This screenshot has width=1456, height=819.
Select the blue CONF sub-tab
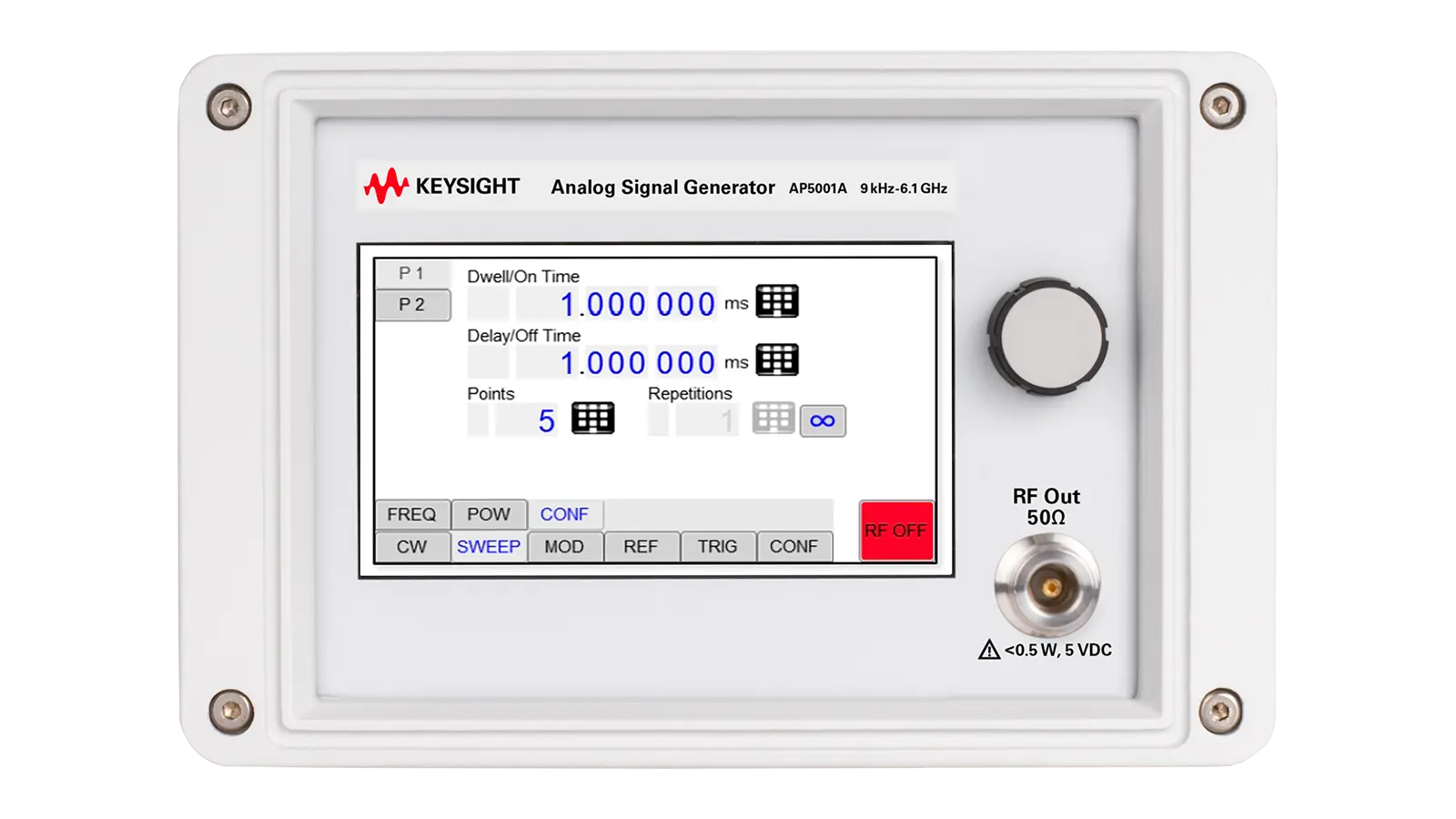tap(564, 514)
